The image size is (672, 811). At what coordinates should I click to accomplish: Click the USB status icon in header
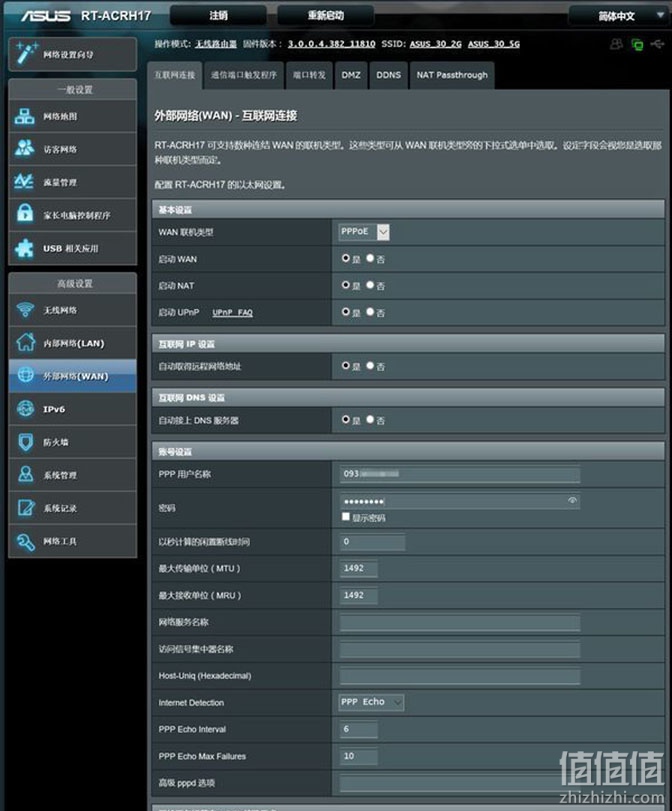coord(657,44)
